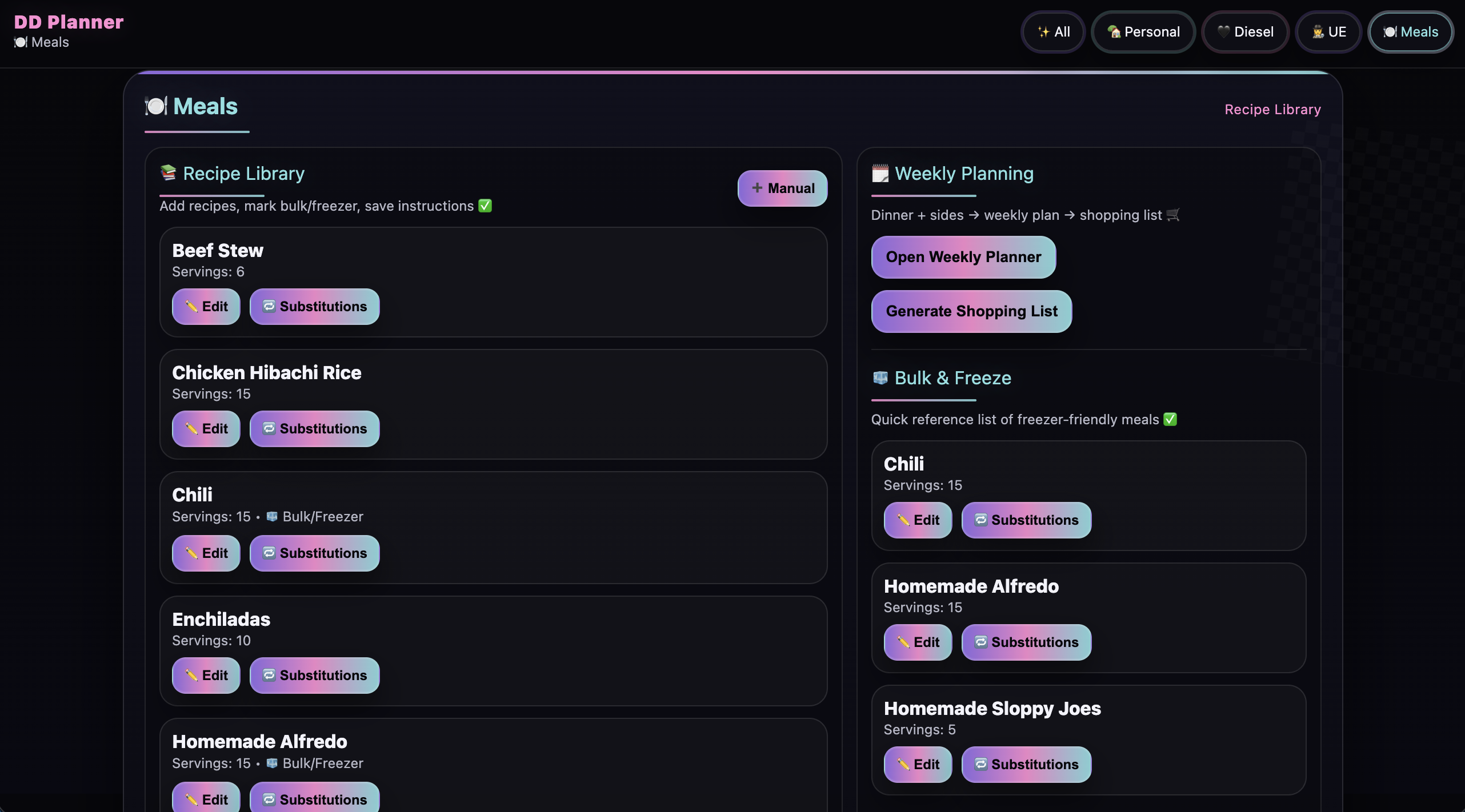Click the shopping cart icon after 'shopping list'
This screenshot has width=1465, height=812.
coord(1173,215)
